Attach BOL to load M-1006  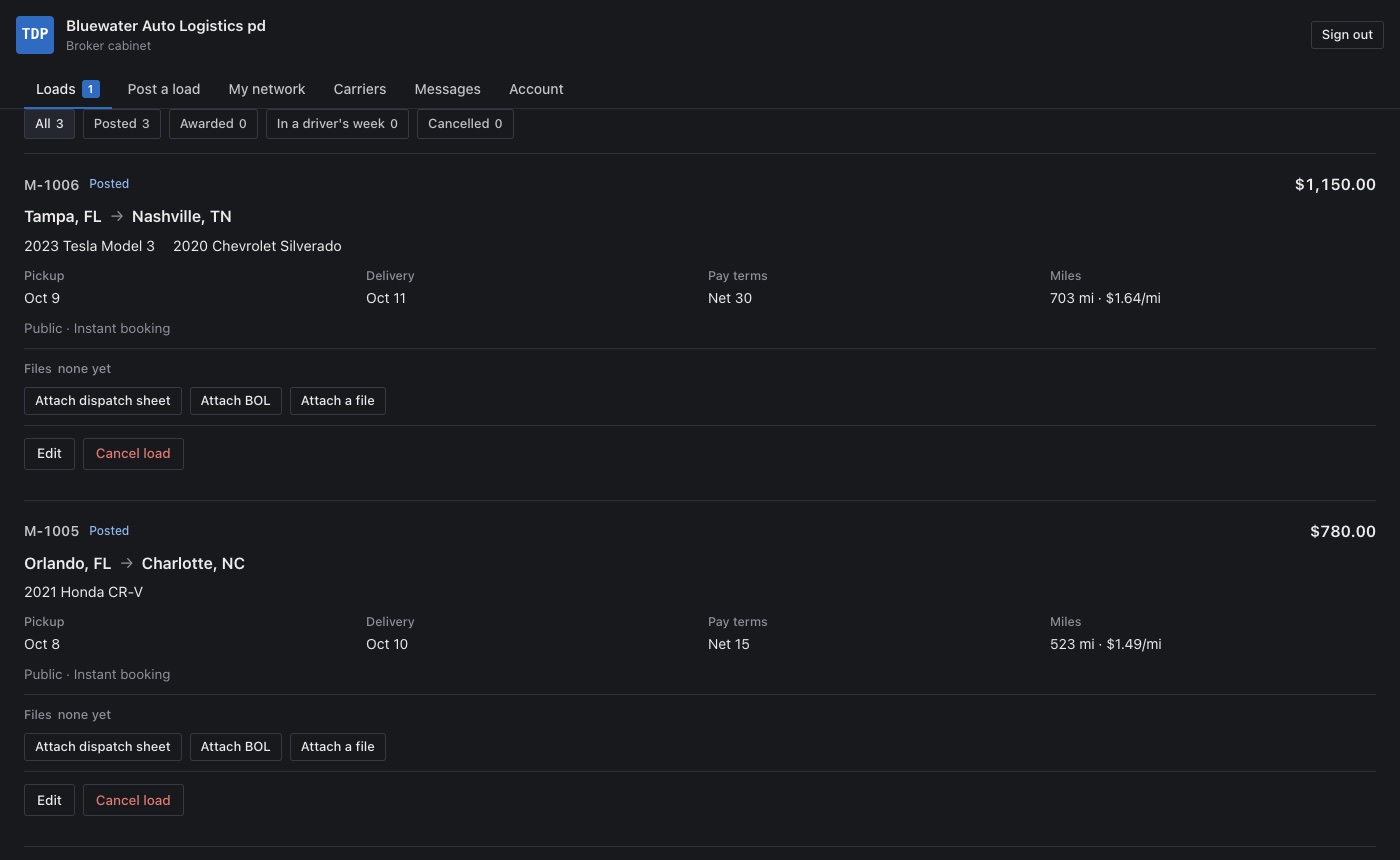(x=236, y=401)
